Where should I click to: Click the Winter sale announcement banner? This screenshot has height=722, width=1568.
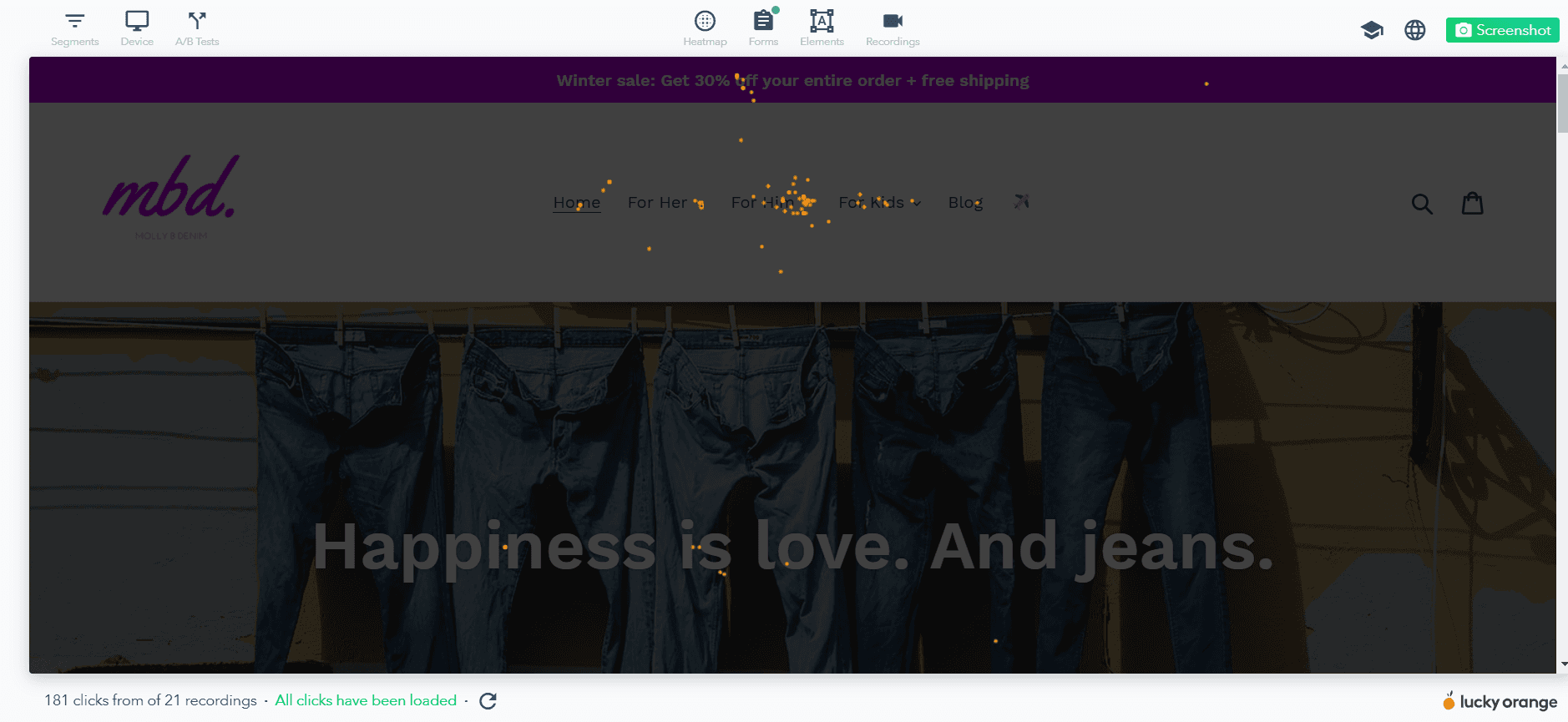coord(792,80)
